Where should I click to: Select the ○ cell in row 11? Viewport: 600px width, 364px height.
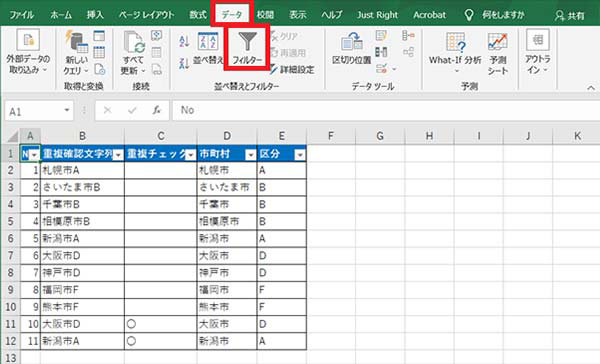(x=161, y=324)
